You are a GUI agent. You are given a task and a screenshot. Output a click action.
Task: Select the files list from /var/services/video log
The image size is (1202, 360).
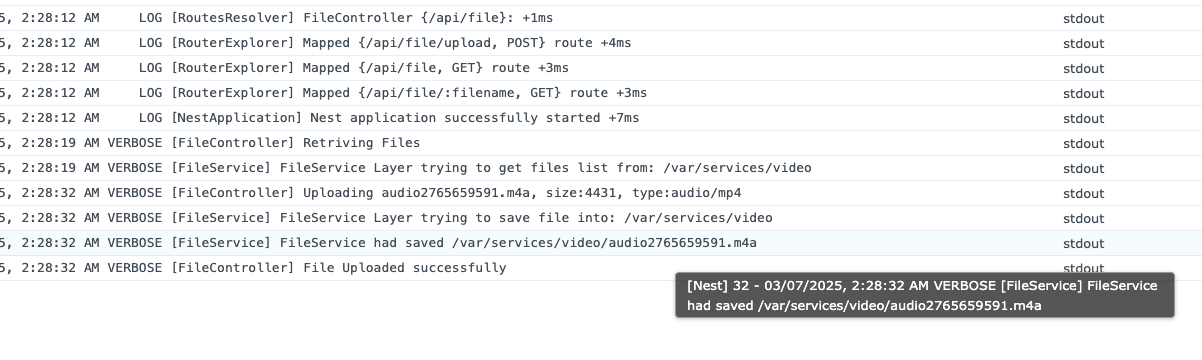[x=600, y=168]
